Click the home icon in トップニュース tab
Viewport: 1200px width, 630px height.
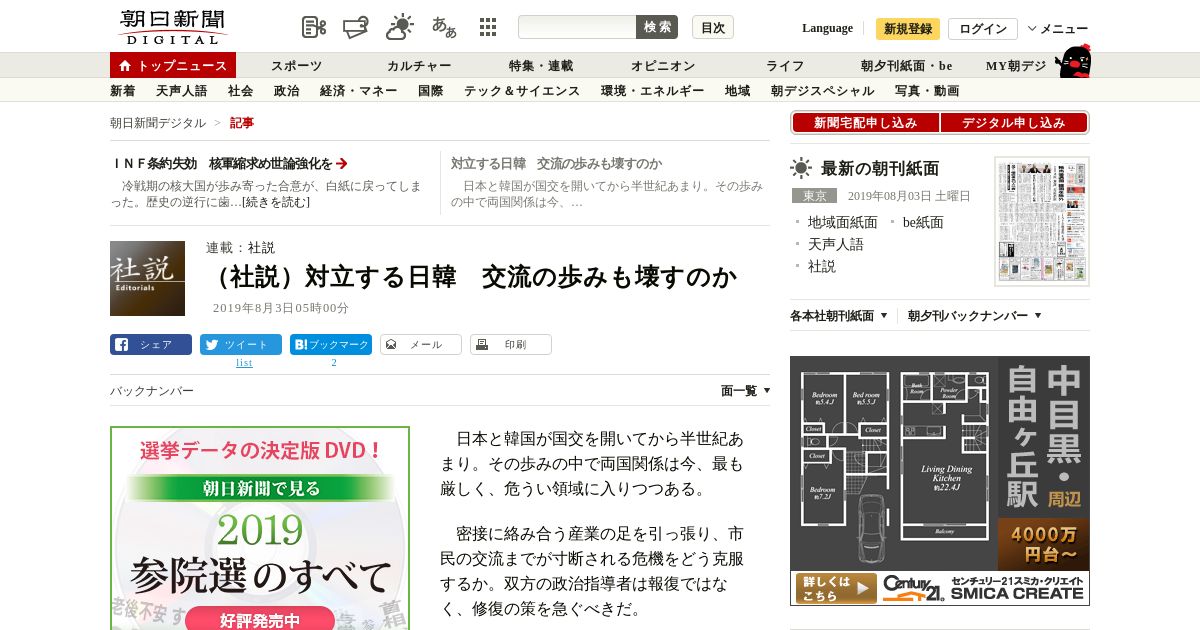[x=125, y=66]
